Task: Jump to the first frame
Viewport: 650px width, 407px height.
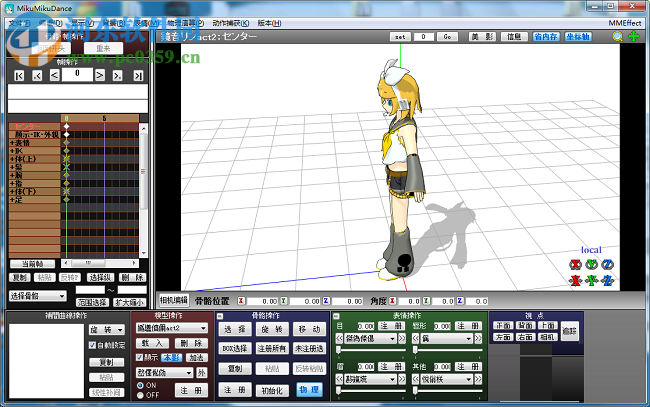Action: (x=19, y=75)
